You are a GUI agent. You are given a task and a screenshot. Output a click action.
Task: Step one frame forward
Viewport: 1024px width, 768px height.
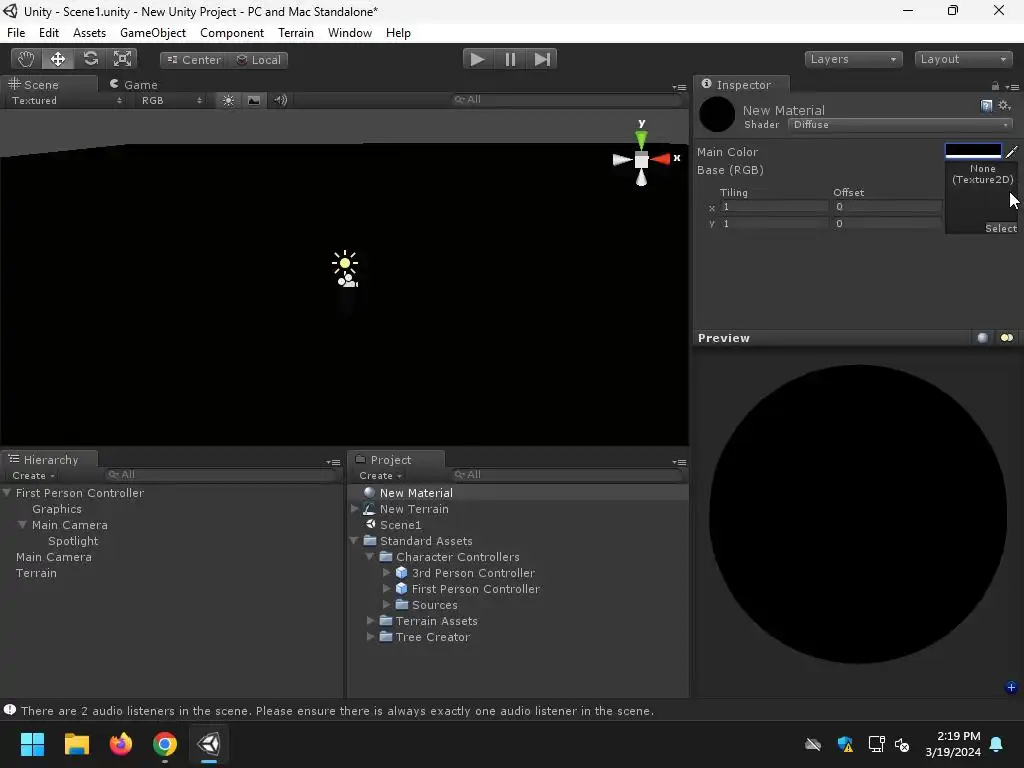pyautogui.click(x=542, y=59)
